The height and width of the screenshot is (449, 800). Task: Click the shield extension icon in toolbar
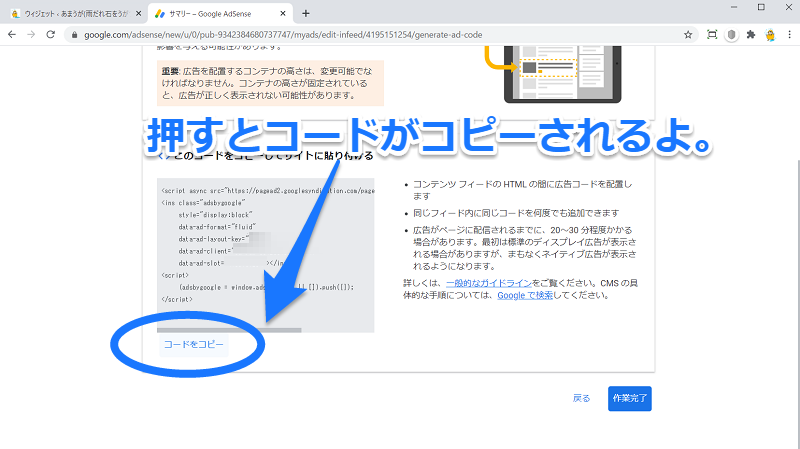pos(731,34)
